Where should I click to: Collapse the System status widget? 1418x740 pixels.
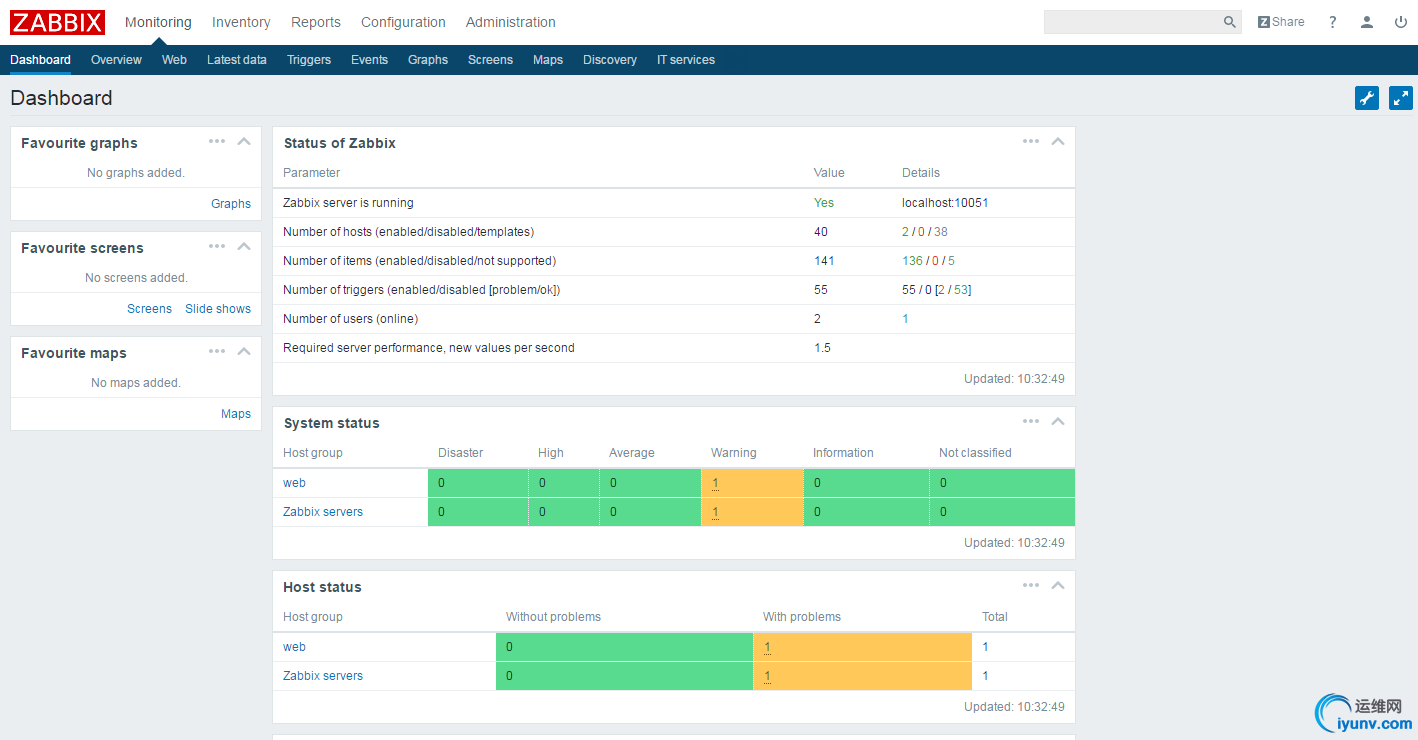coord(1057,421)
